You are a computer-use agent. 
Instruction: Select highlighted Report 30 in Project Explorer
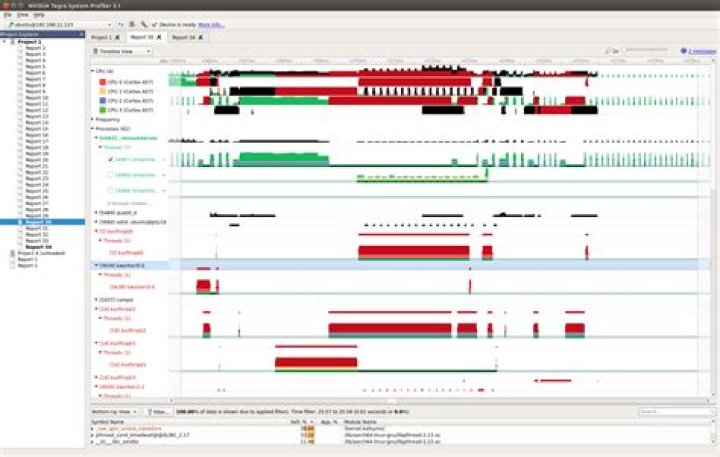pos(38,222)
